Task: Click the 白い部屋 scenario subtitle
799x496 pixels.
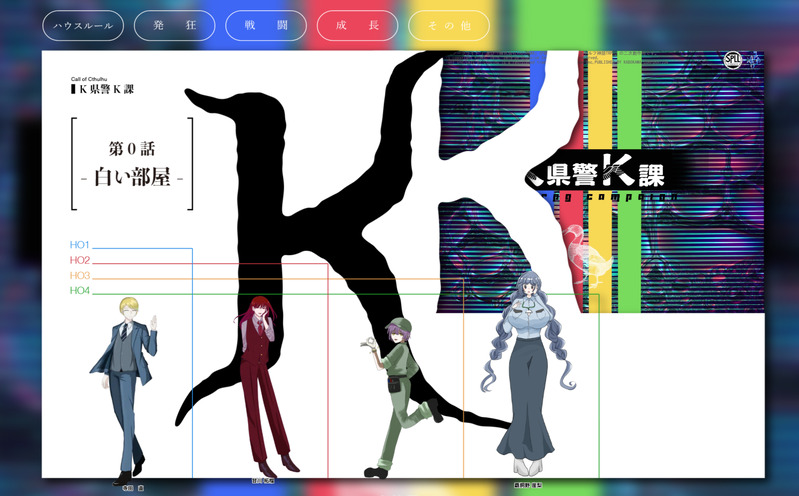Action: click(132, 177)
